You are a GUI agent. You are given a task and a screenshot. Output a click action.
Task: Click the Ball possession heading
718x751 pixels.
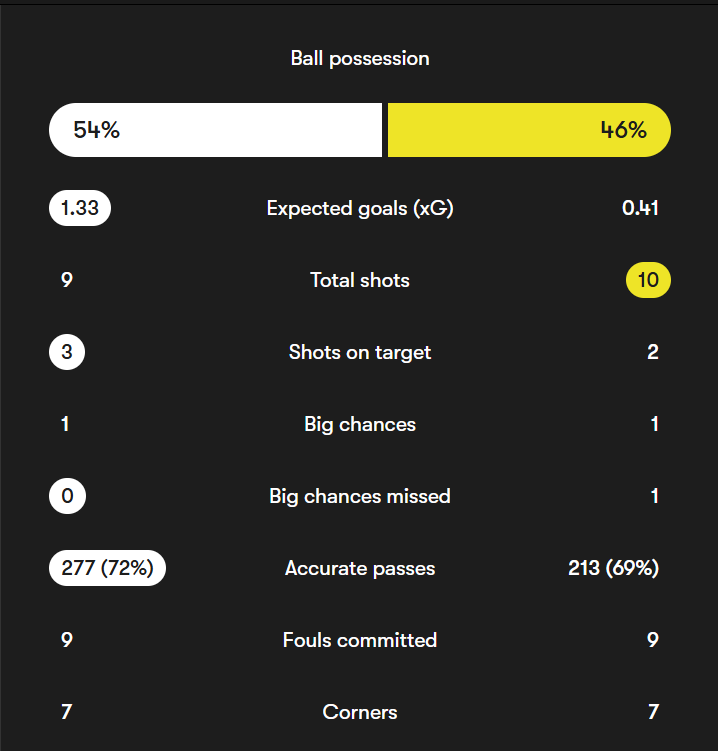pos(360,58)
